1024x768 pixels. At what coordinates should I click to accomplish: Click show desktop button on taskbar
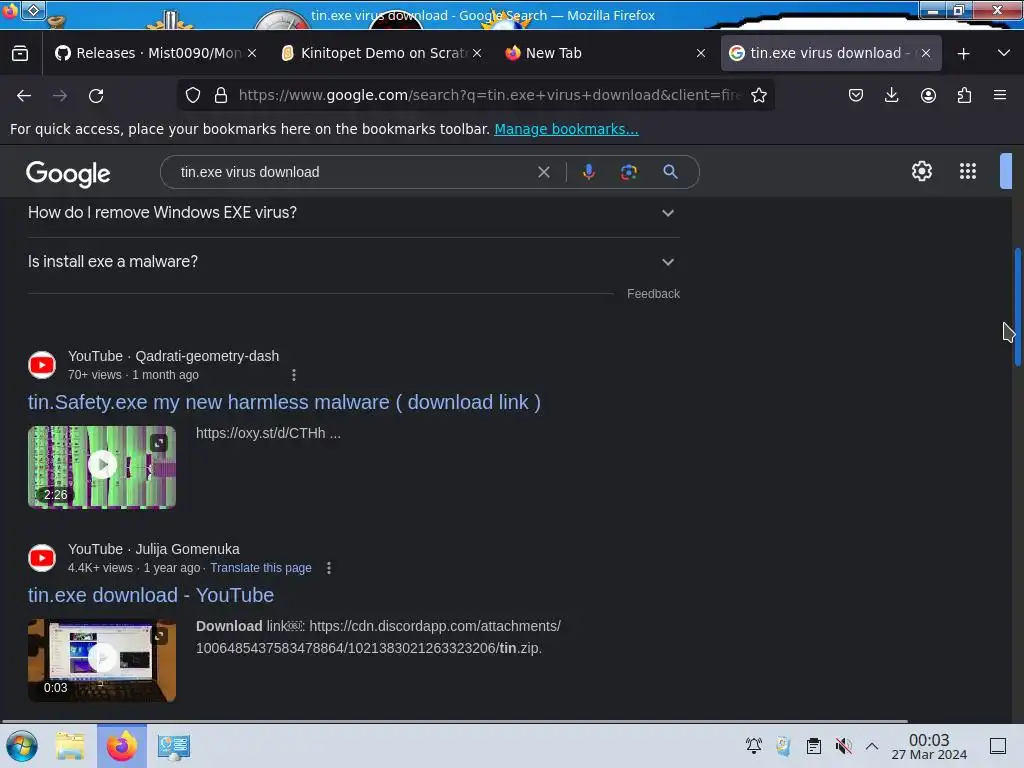(998, 746)
